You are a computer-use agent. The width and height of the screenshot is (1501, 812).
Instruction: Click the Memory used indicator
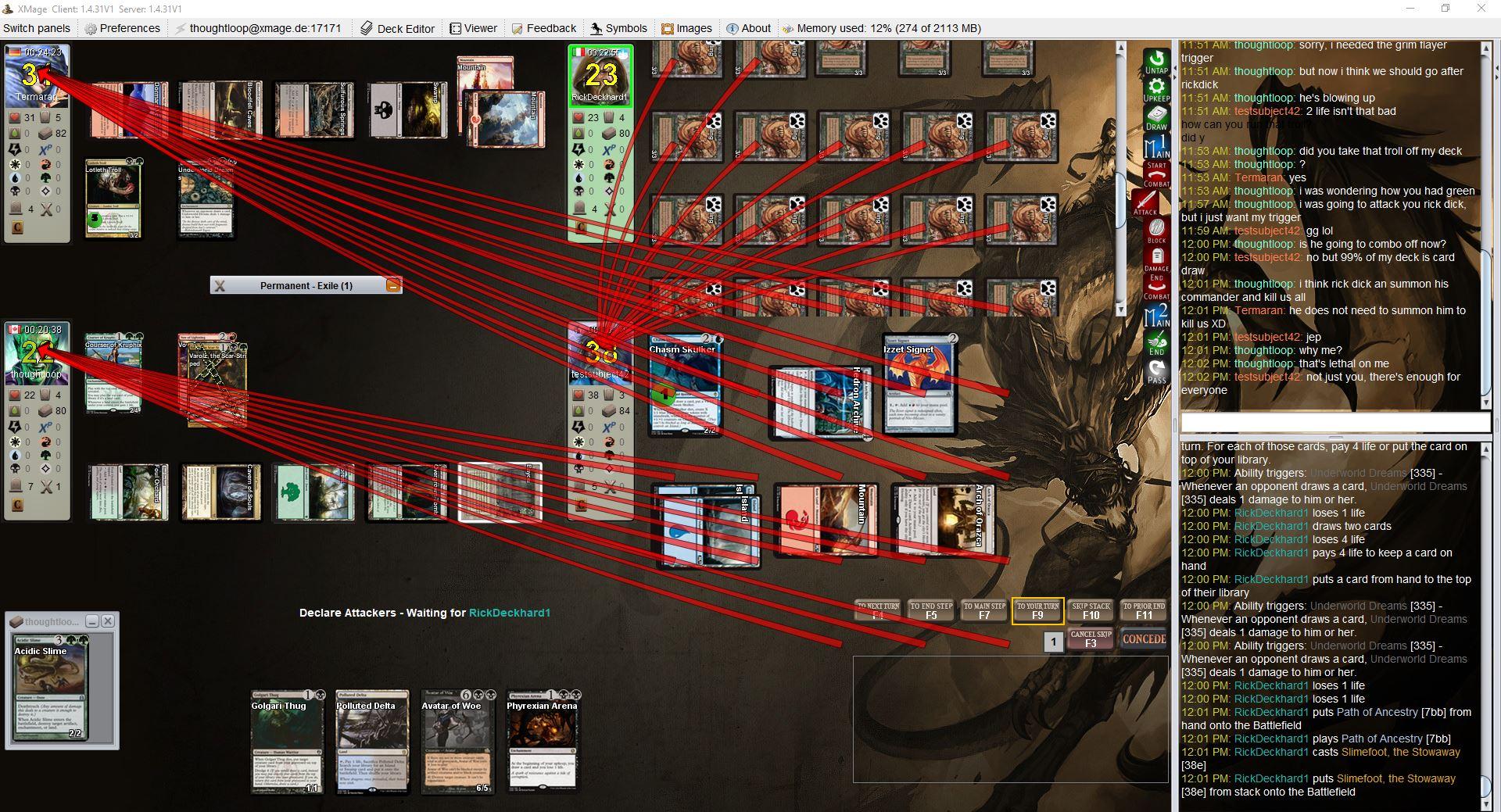click(882, 28)
